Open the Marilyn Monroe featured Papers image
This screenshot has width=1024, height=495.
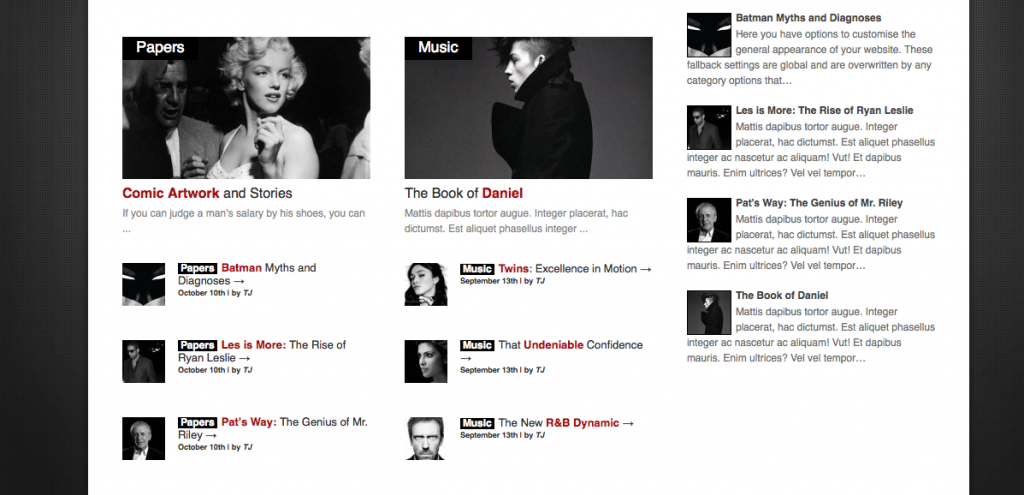click(x=246, y=108)
